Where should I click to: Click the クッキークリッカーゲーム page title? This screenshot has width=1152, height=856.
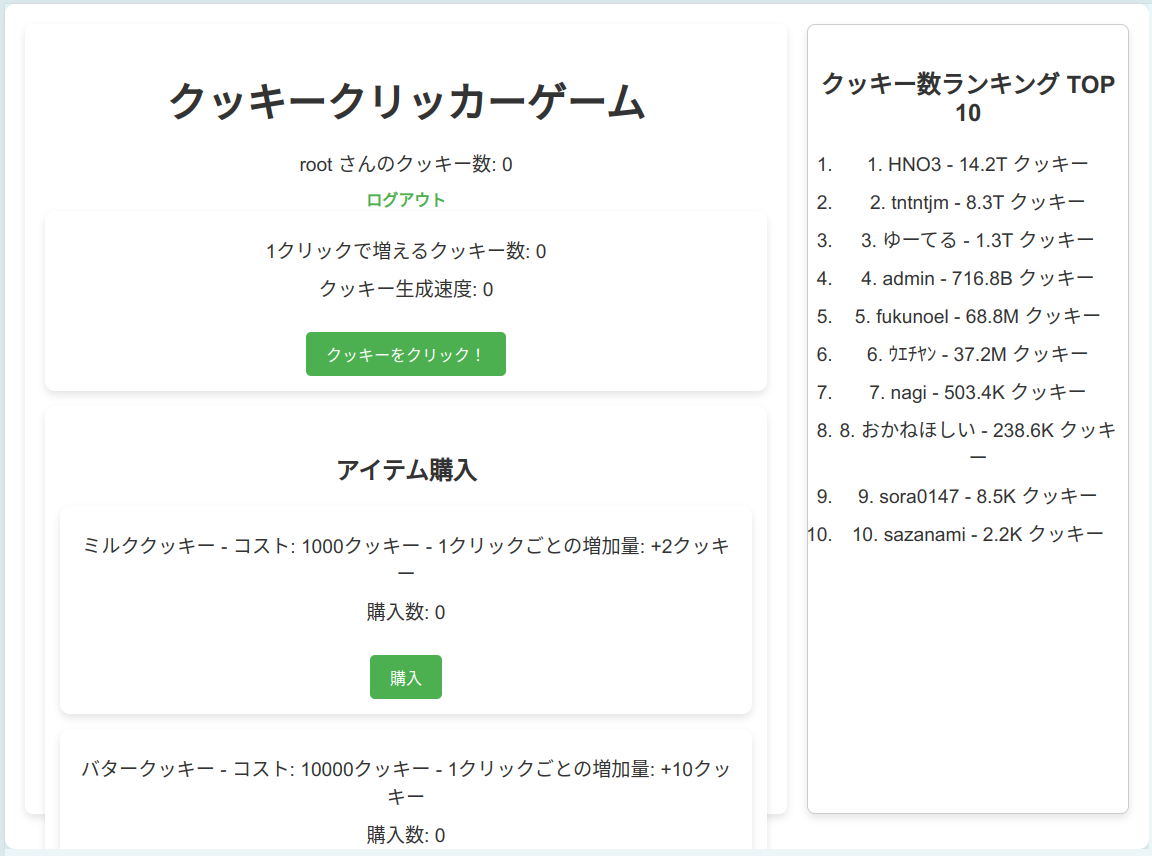pyautogui.click(x=406, y=102)
